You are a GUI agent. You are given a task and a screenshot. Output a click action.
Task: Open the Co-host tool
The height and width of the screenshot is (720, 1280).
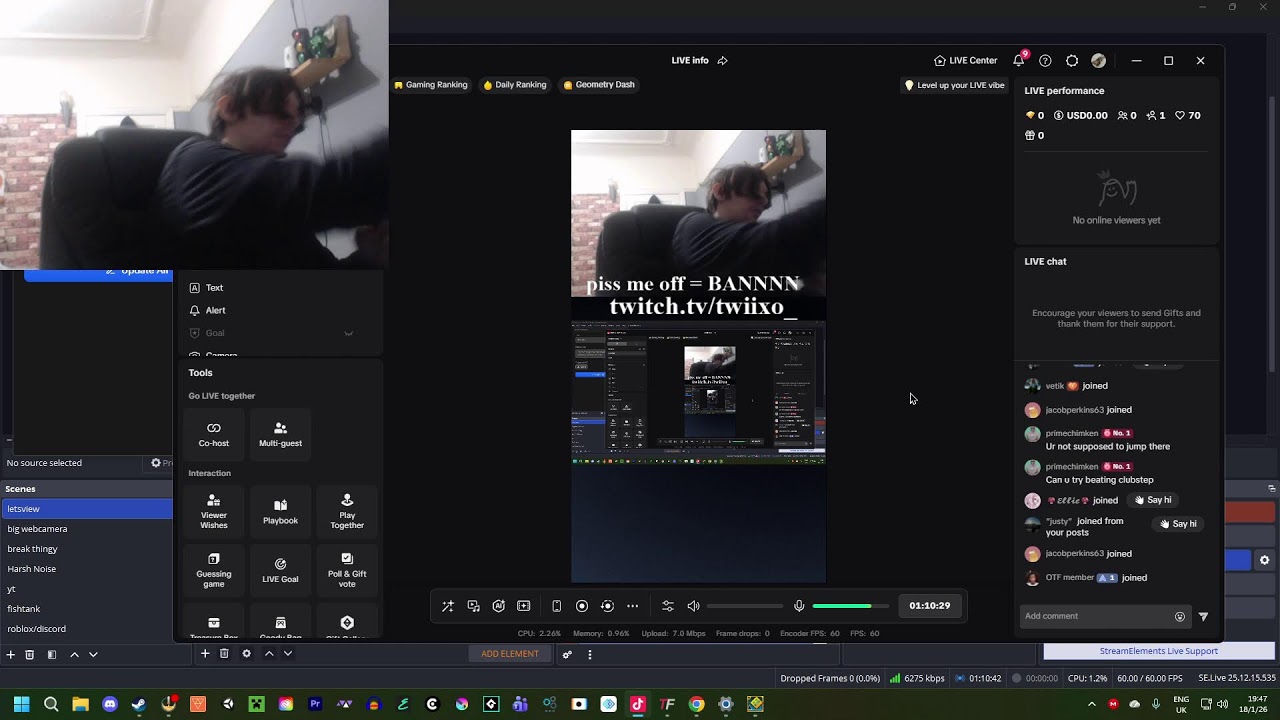[x=213, y=434]
